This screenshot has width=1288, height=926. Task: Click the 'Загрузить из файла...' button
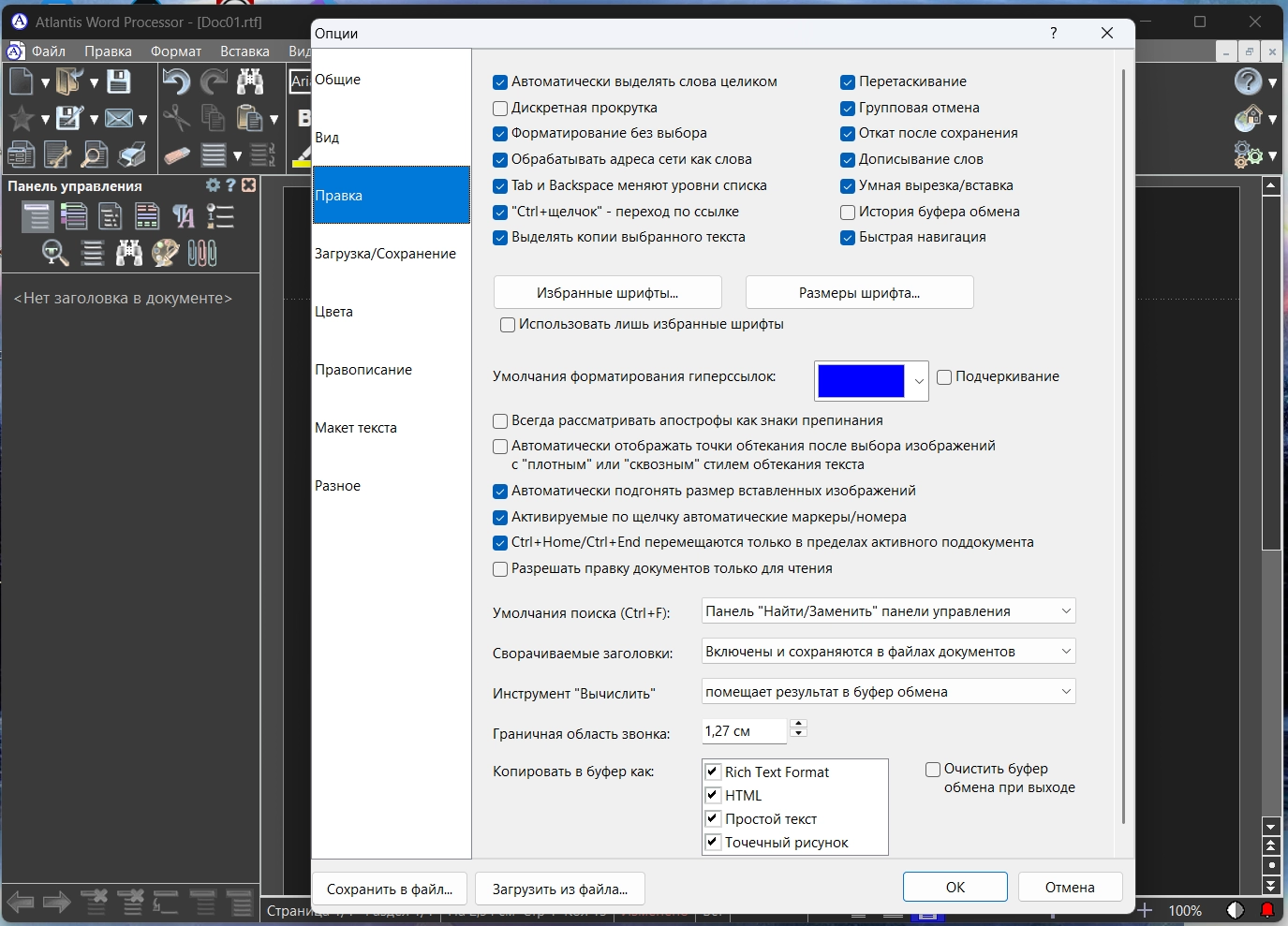(560, 889)
